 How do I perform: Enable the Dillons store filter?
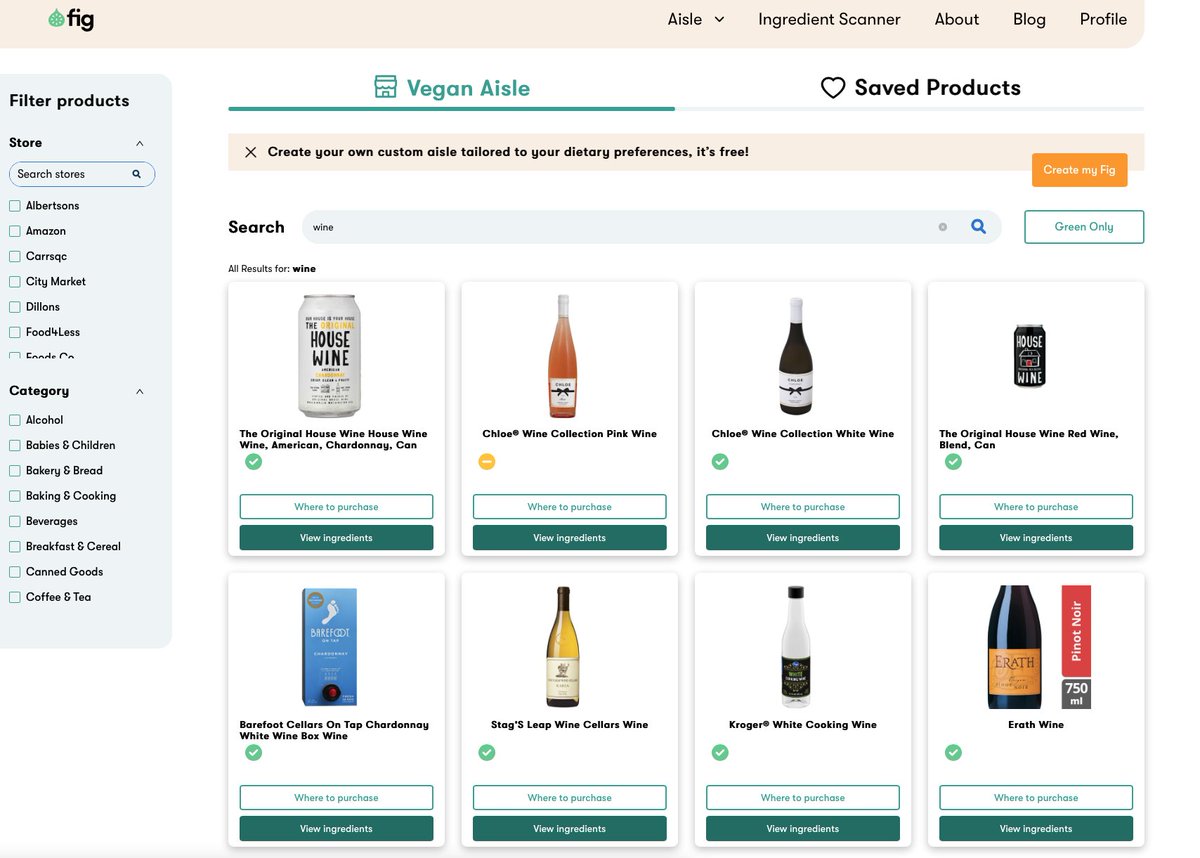[15, 307]
